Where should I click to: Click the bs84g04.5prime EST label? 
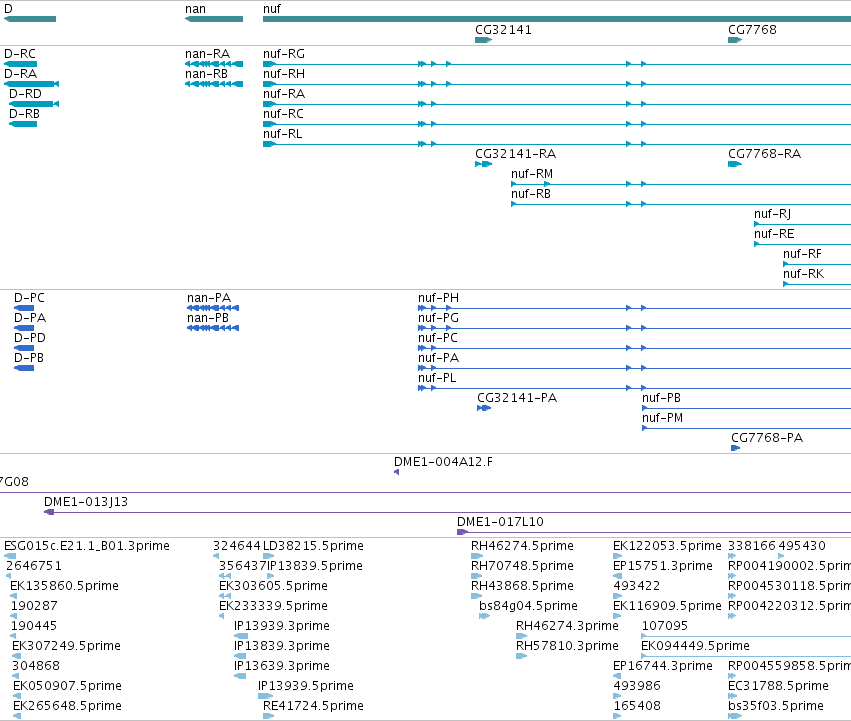(528, 606)
